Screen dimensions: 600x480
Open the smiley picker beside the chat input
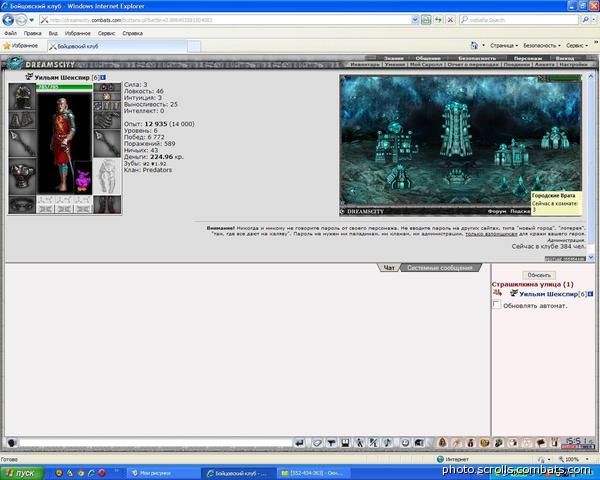pos(11,443)
